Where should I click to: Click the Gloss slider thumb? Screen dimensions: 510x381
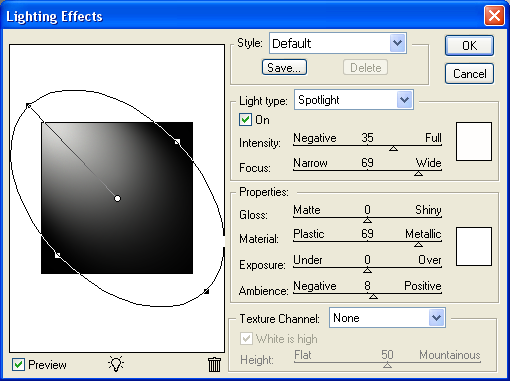point(367,220)
